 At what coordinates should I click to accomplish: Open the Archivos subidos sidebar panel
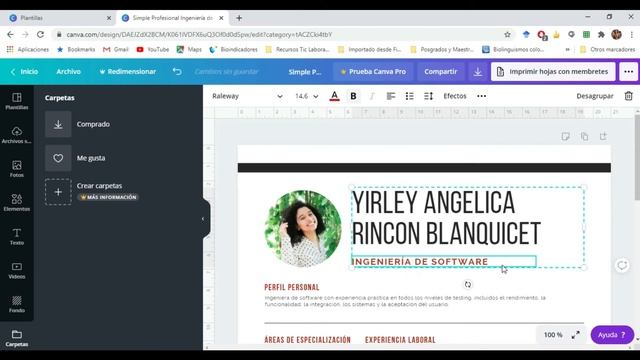pyautogui.click(x=17, y=135)
